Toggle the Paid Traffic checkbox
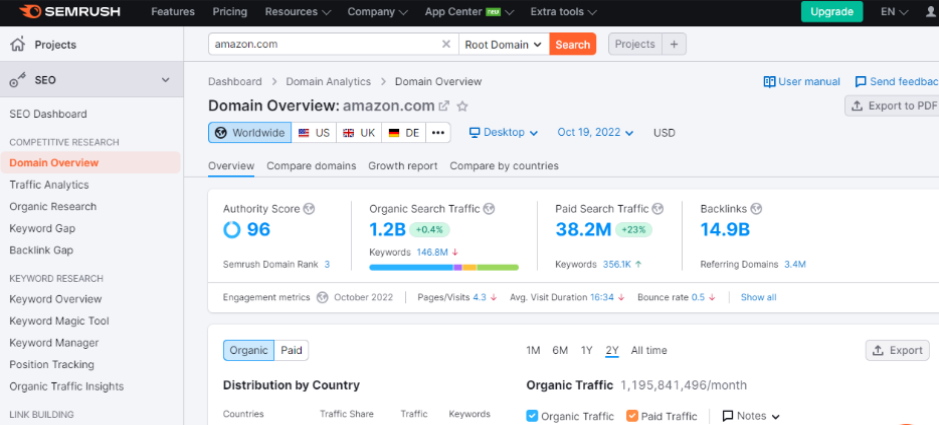 632,415
